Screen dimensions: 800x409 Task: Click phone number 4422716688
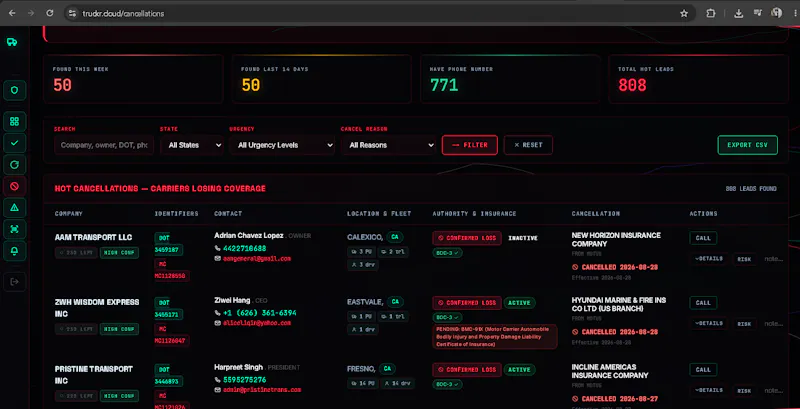click(x=244, y=248)
